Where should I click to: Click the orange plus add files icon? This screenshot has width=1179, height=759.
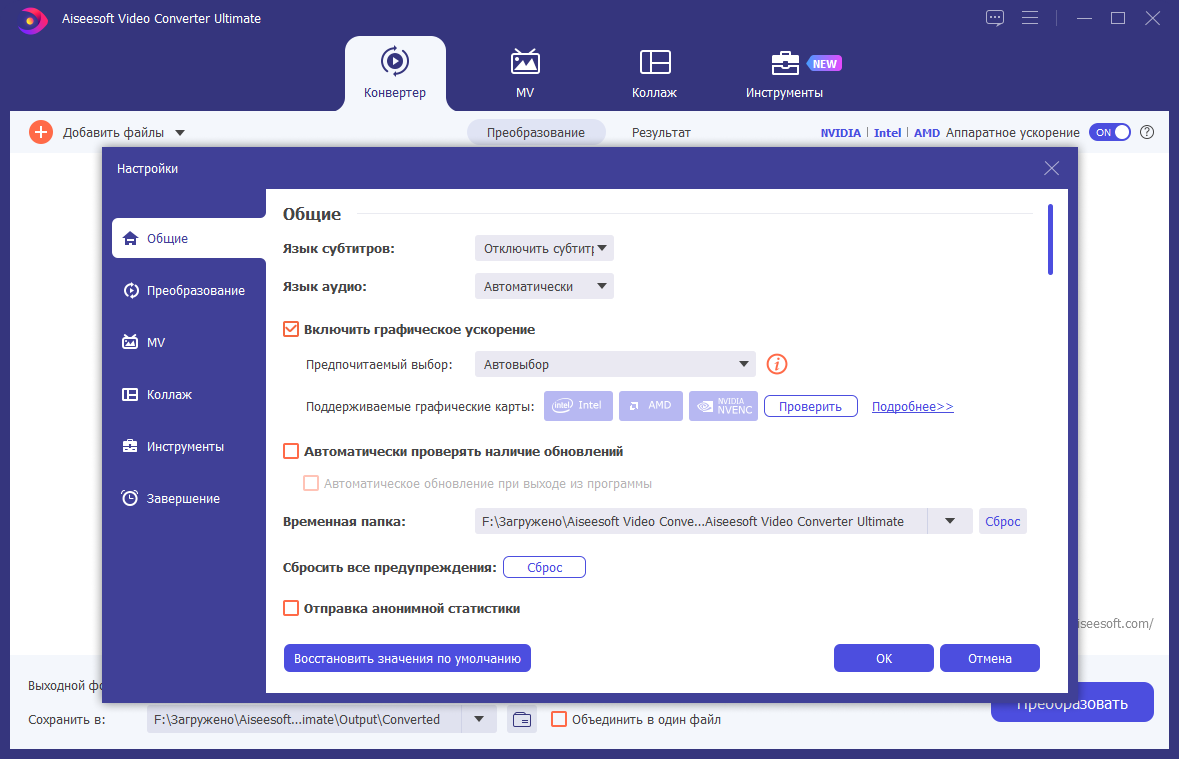41,132
